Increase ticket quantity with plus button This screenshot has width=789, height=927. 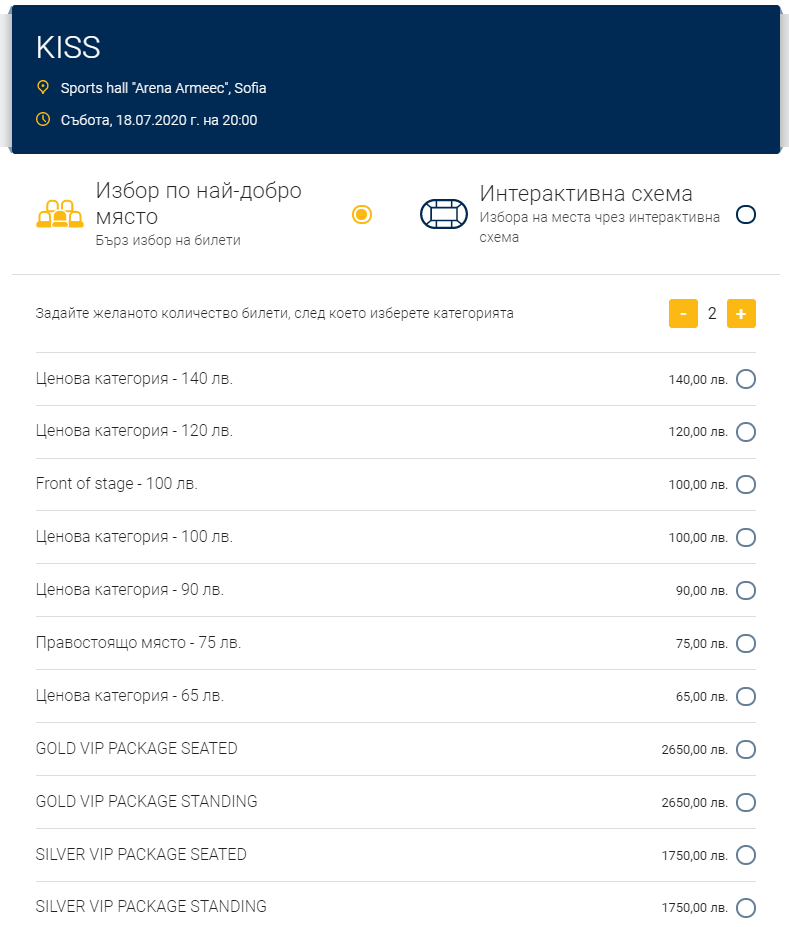click(x=741, y=313)
